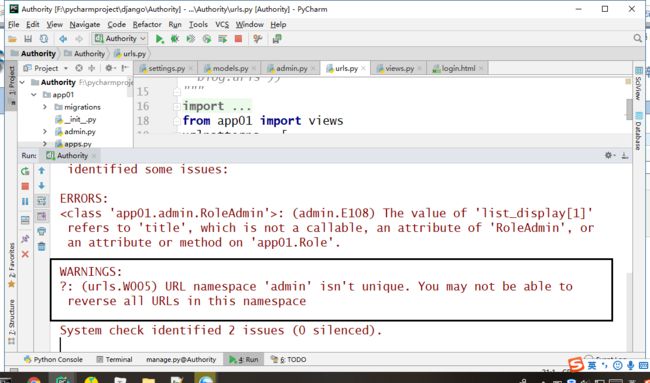Expand the folded import block
650x383 pixels.
coord(176,107)
